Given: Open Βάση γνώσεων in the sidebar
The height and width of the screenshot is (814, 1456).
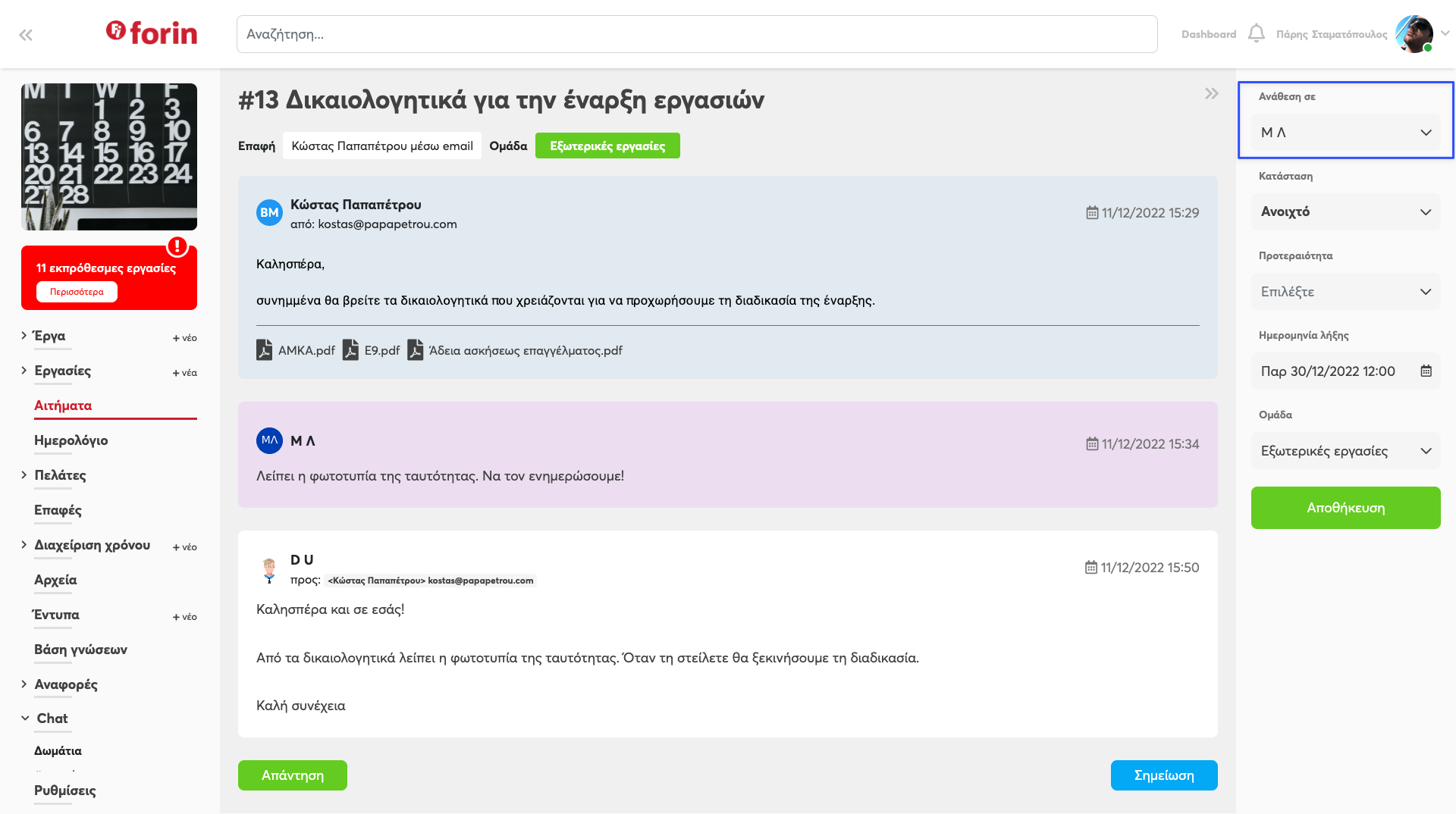Looking at the screenshot, I should [x=80, y=650].
